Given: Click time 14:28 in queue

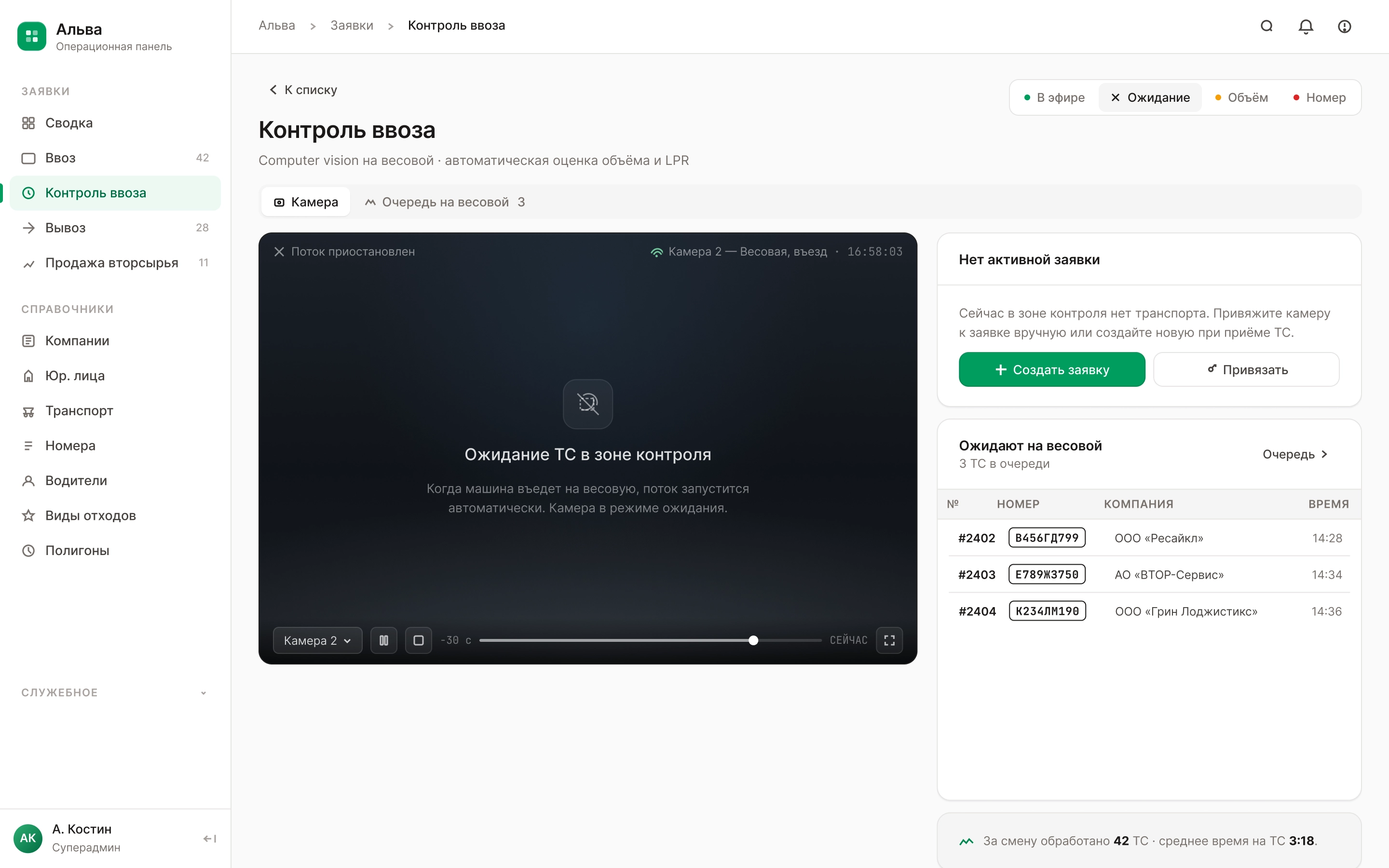Looking at the screenshot, I should coord(1327,539).
